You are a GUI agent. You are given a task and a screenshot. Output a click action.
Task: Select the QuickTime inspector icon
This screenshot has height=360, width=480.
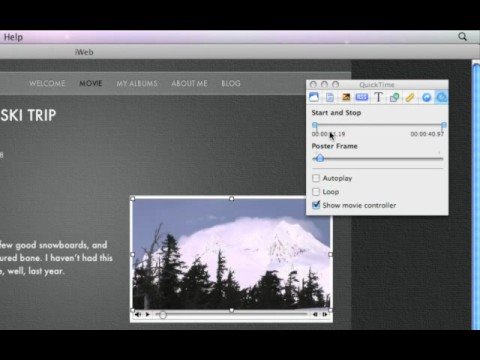click(x=442, y=97)
